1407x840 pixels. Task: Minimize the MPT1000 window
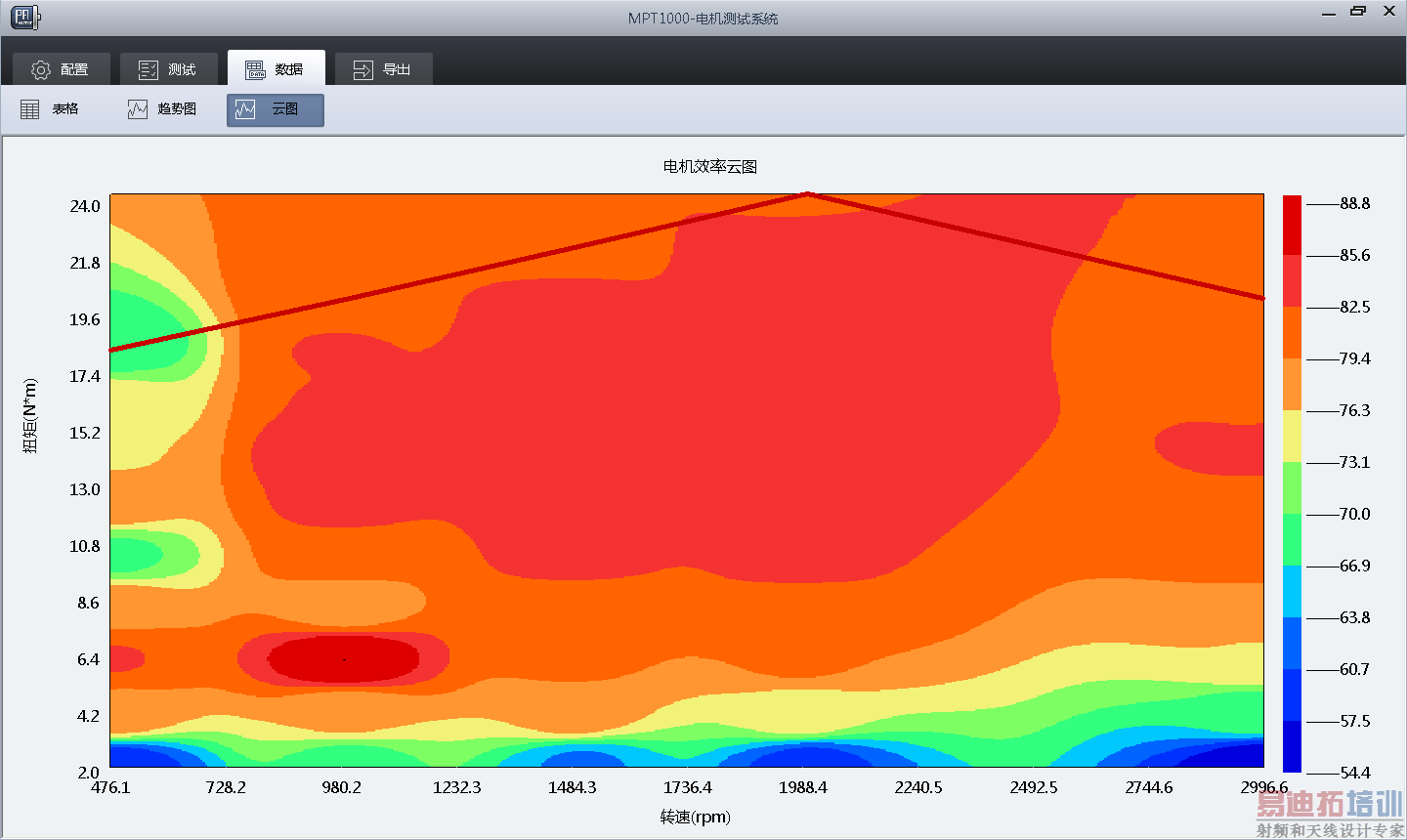point(1329,13)
